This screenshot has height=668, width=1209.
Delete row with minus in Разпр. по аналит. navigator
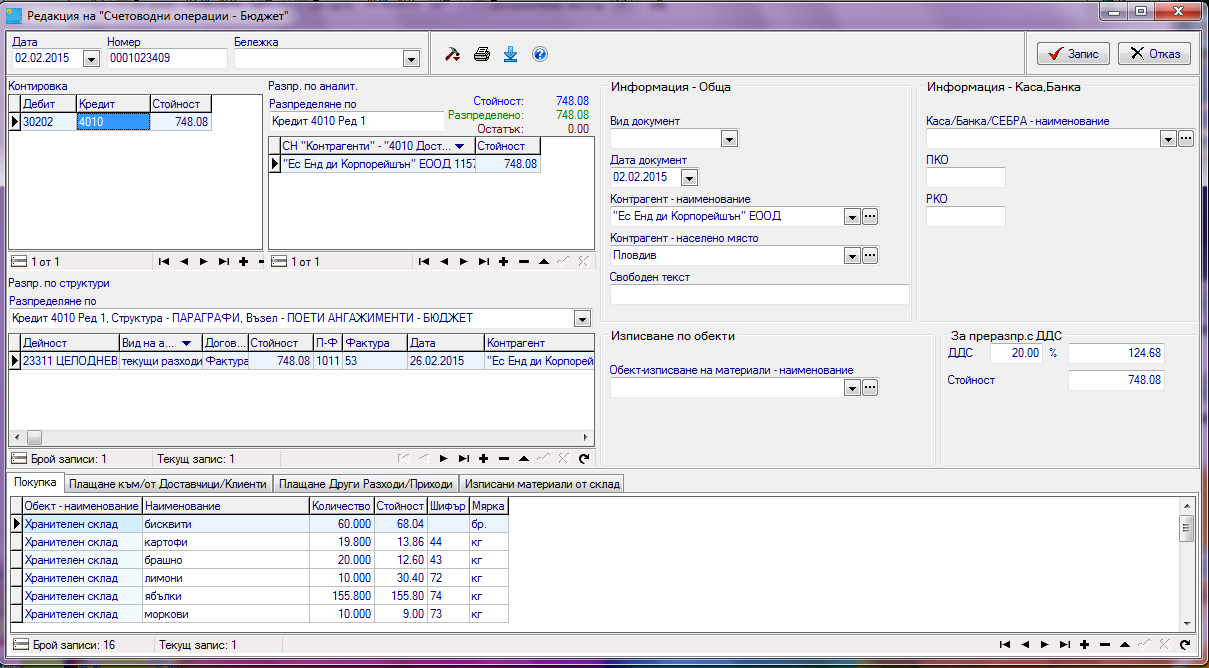[x=523, y=262]
